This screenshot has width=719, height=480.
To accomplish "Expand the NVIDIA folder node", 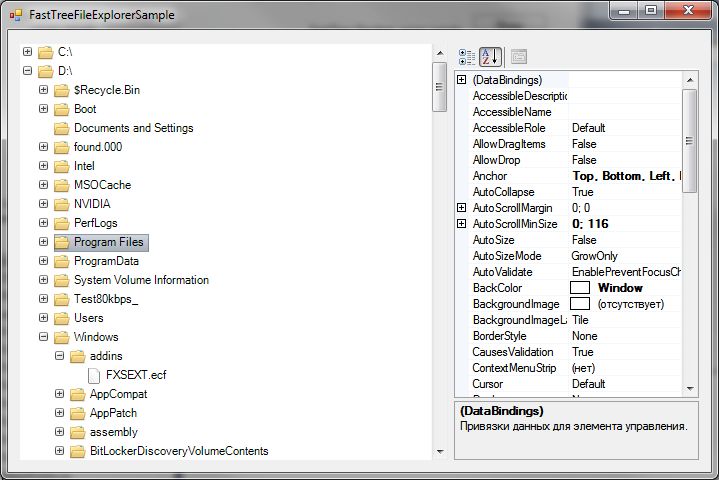I will click(x=44, y=204).
